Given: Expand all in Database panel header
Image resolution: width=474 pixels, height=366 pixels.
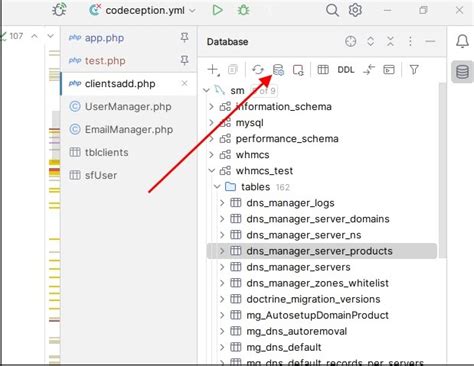Looking at the screenshot, I should click(371, 42).
